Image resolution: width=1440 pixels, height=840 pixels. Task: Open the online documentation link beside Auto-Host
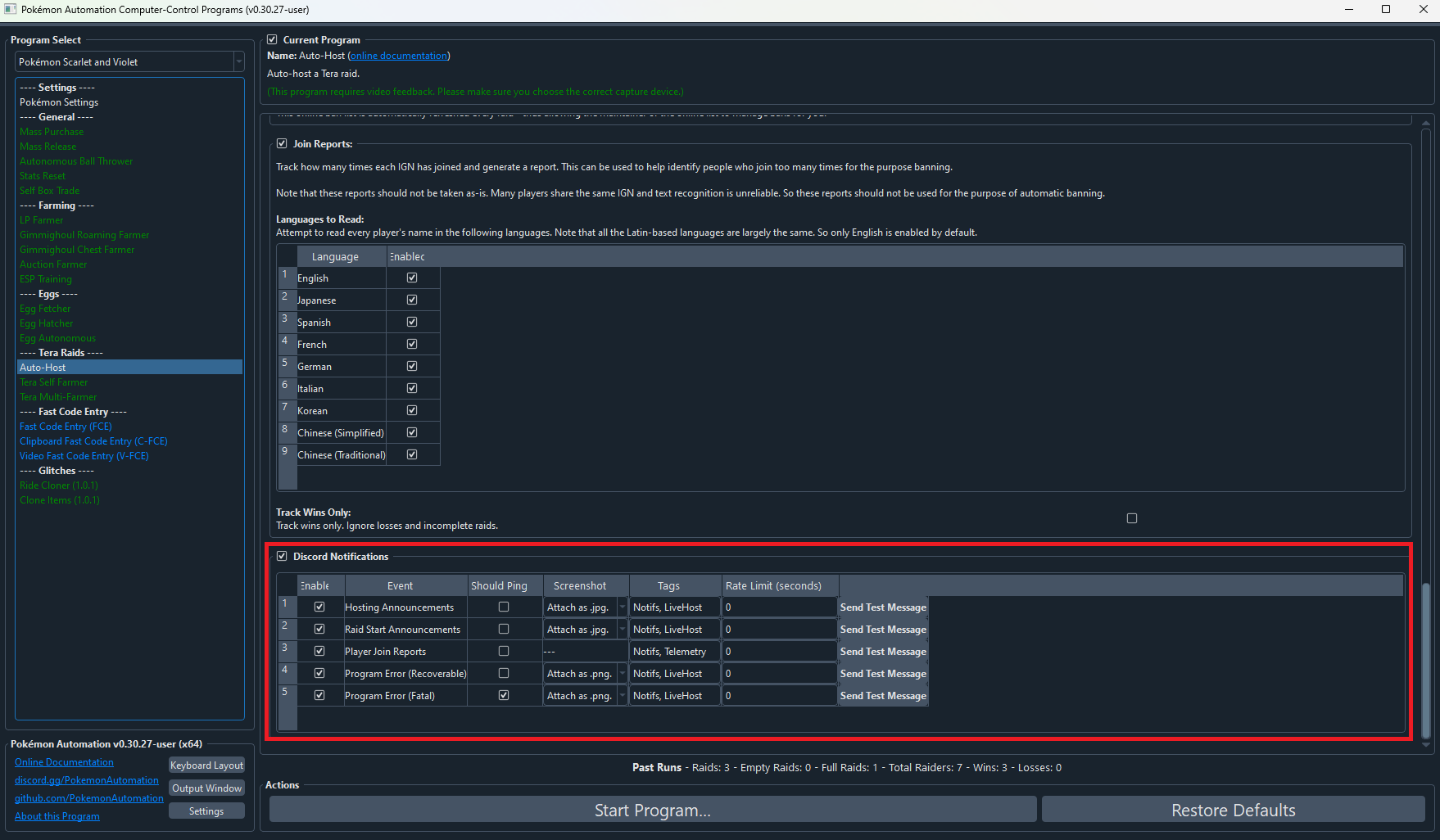[x=399, y=56]
